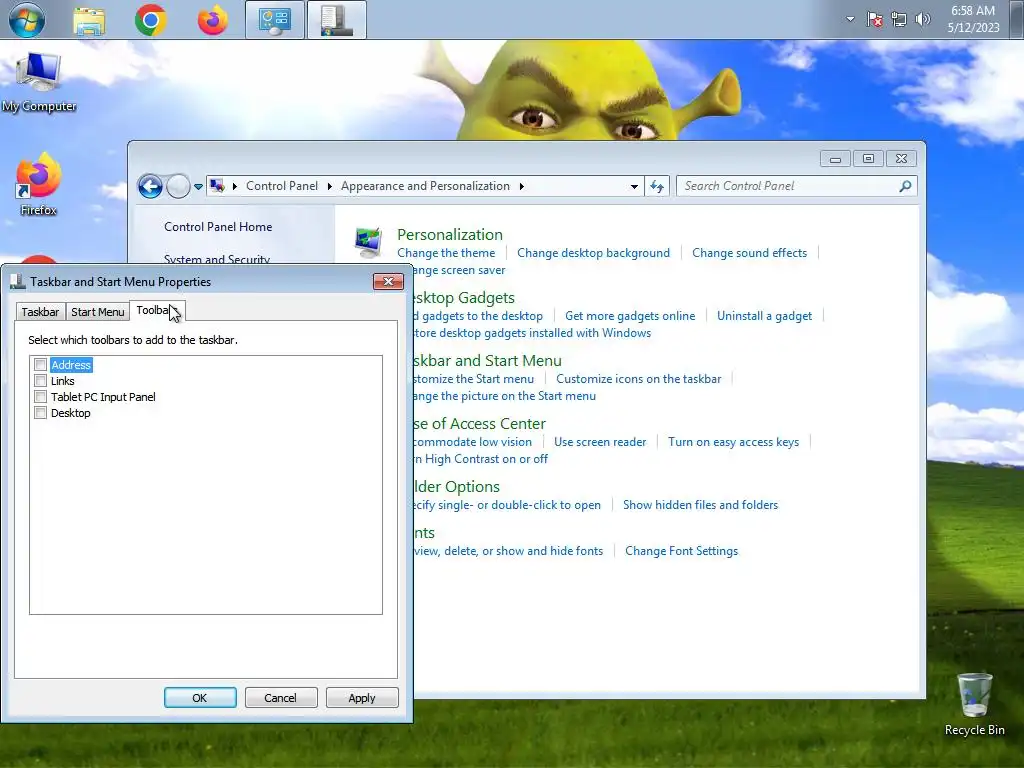Open Change sound effects
The height and width of the screenshot is (768, 1024).
click(749, 253)
